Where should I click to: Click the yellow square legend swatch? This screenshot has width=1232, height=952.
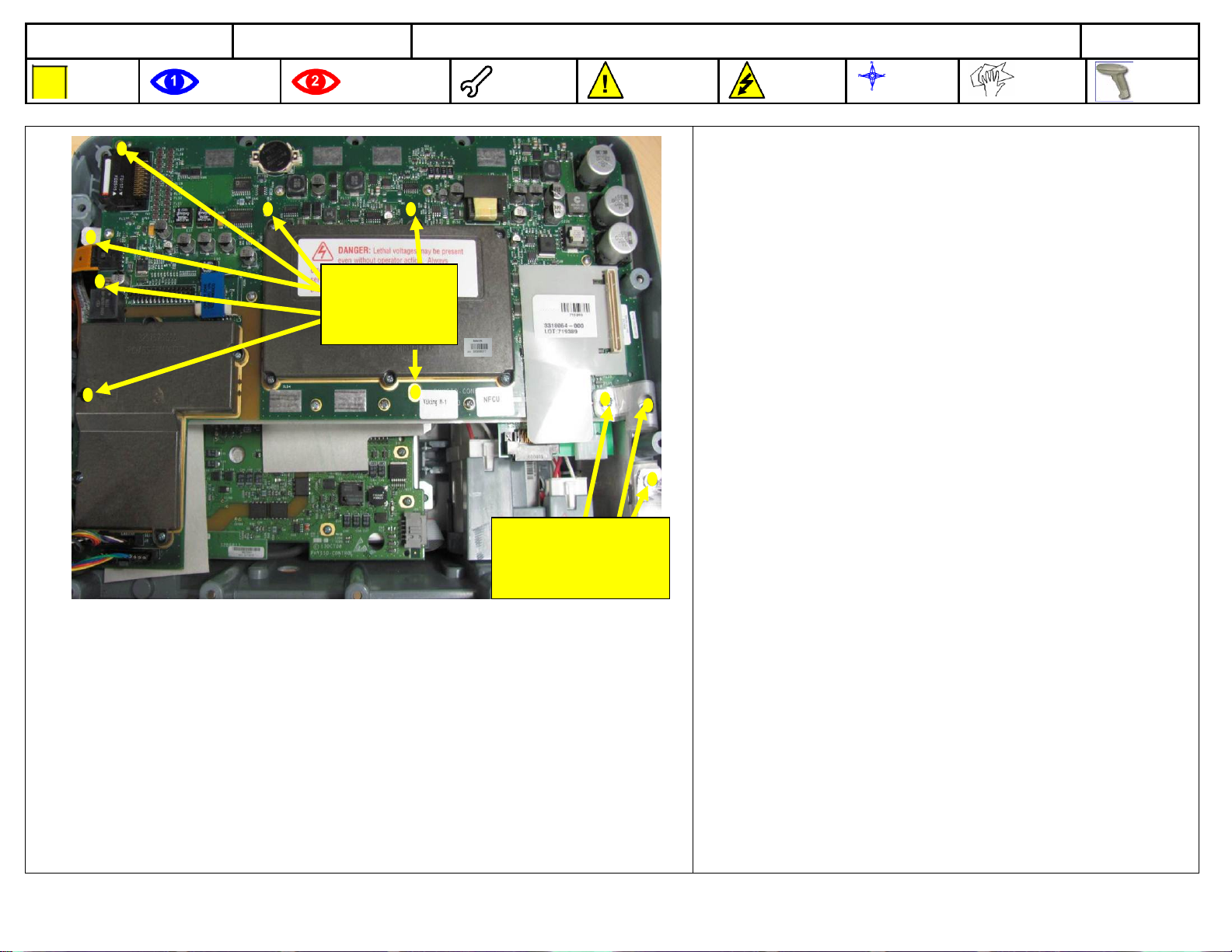[50, 82]
